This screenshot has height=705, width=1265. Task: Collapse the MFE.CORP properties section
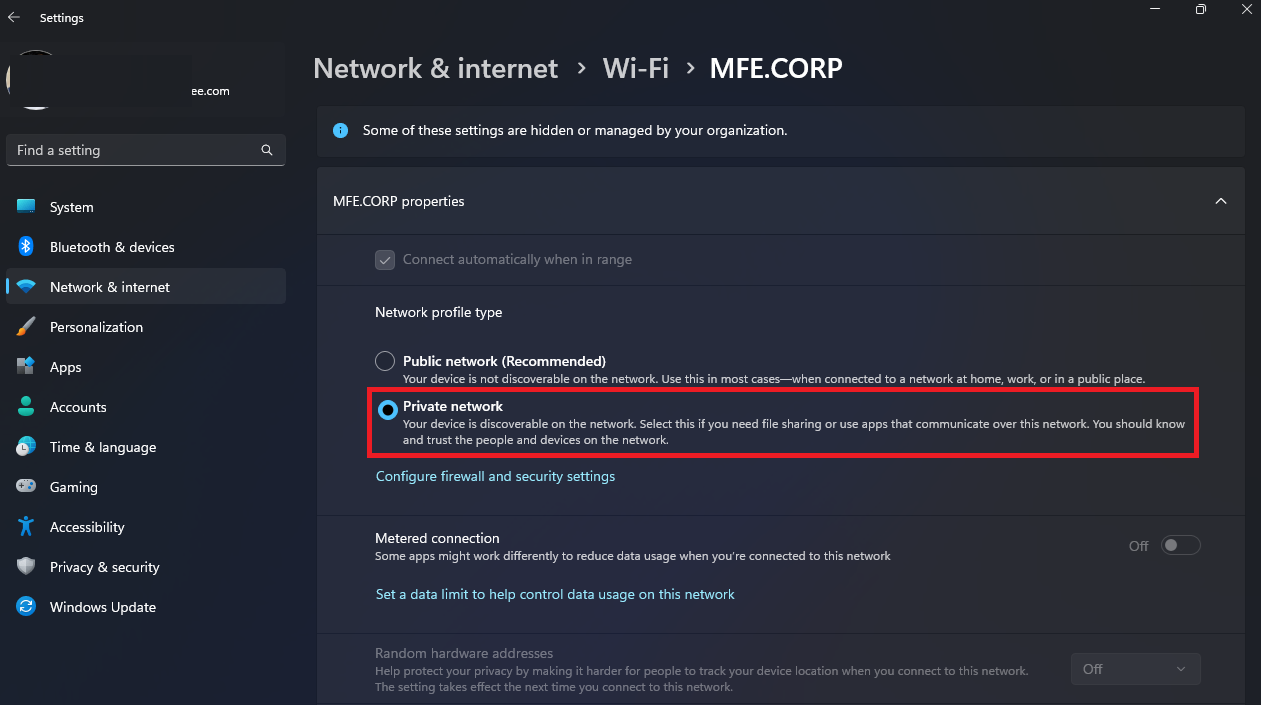pyautogui.click(x=1221, y=201)
